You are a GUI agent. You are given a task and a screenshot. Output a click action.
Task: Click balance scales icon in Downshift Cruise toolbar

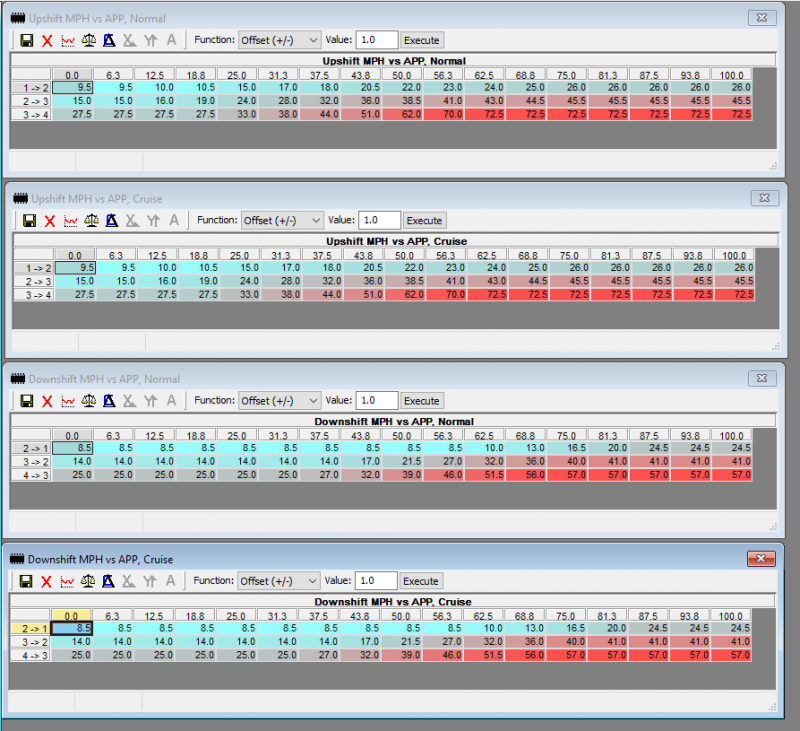pyautogui.click(x=90, y=581)
